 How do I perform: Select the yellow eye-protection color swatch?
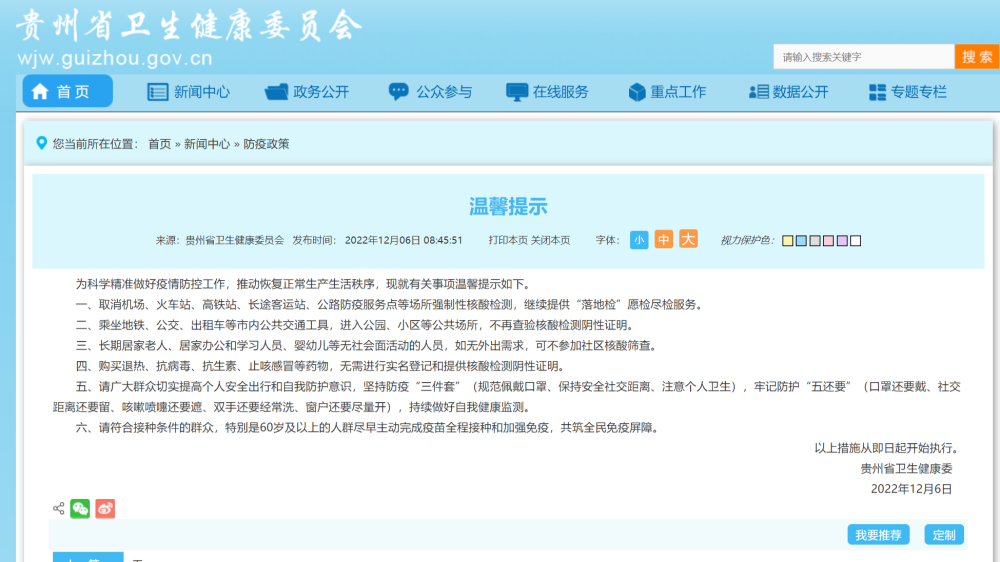[788, 240]
